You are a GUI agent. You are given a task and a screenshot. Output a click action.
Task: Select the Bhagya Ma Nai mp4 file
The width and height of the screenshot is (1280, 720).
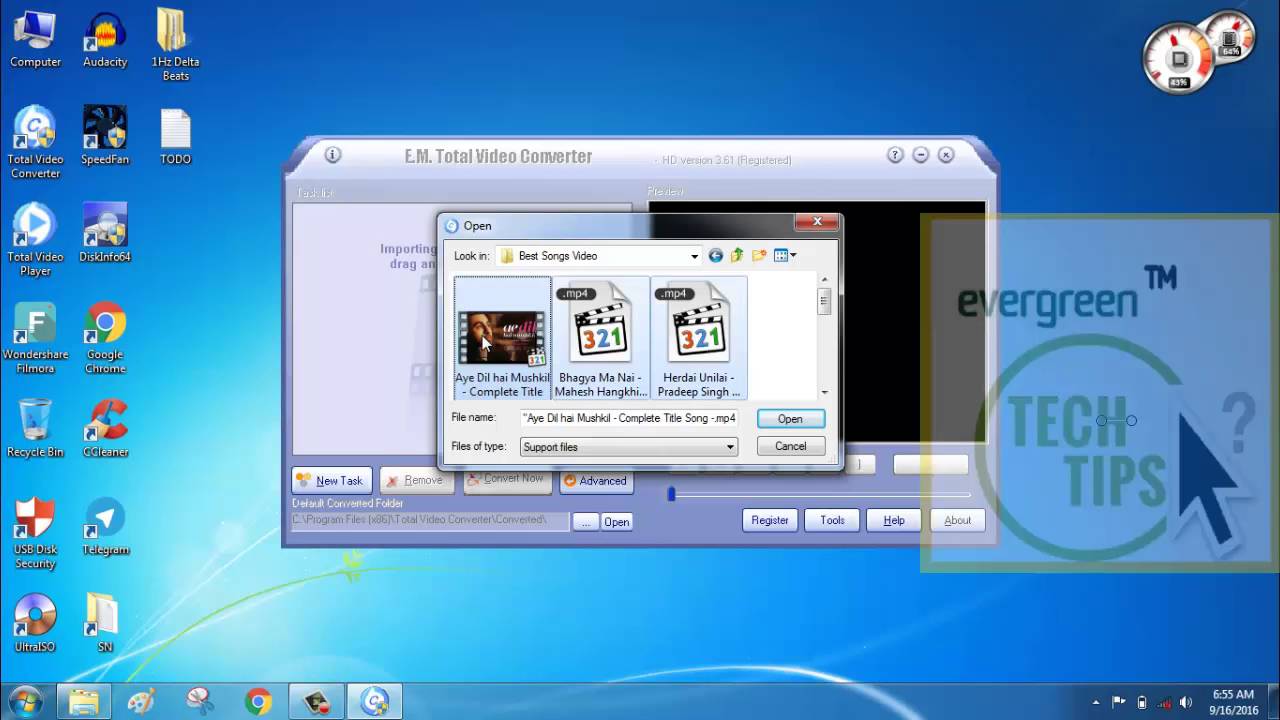(600, 338)
